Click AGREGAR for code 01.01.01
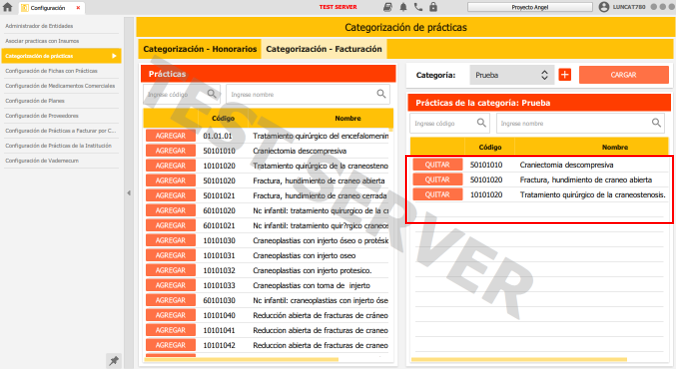 pos(171,136)
